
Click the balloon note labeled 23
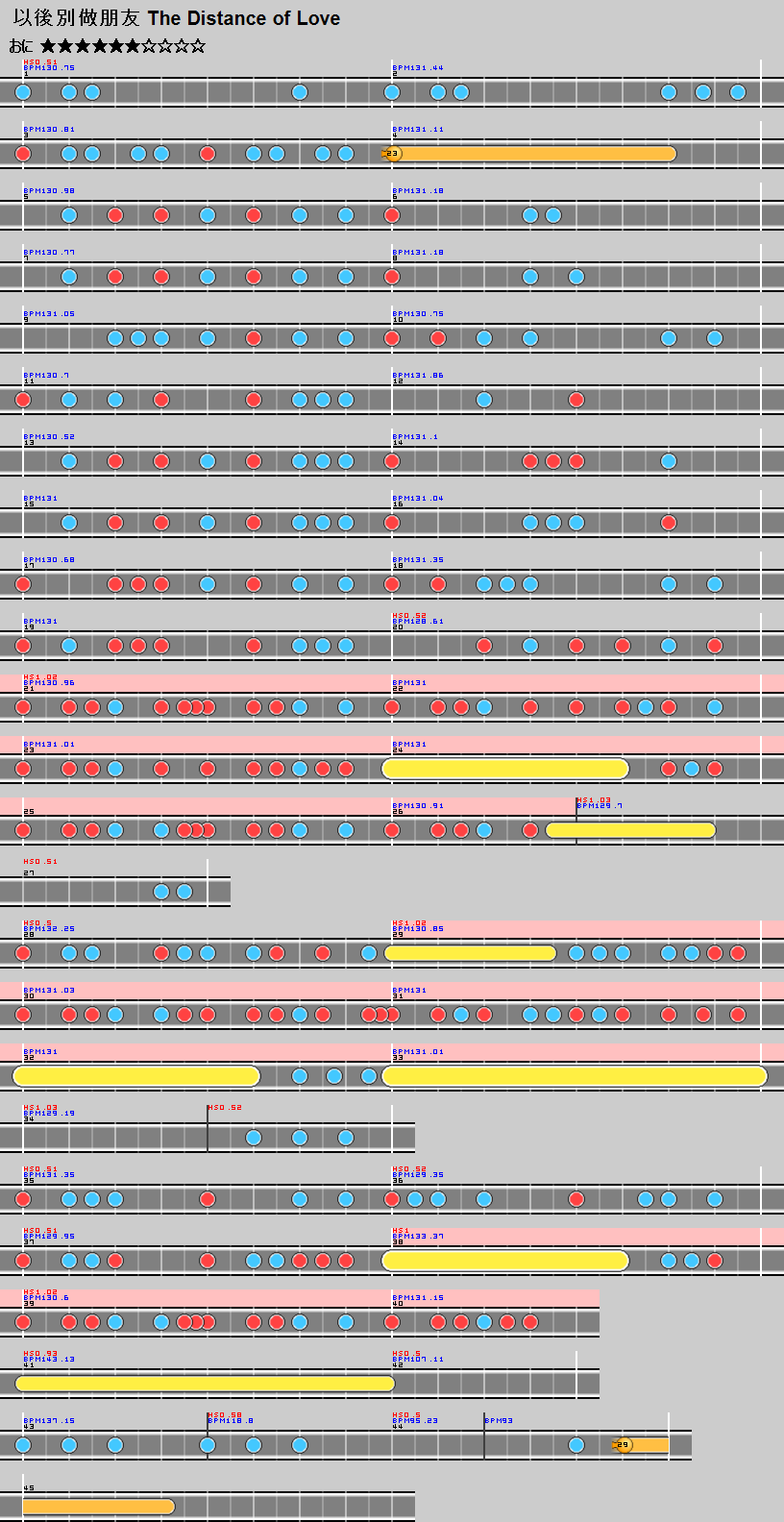(x=392, y=154)
